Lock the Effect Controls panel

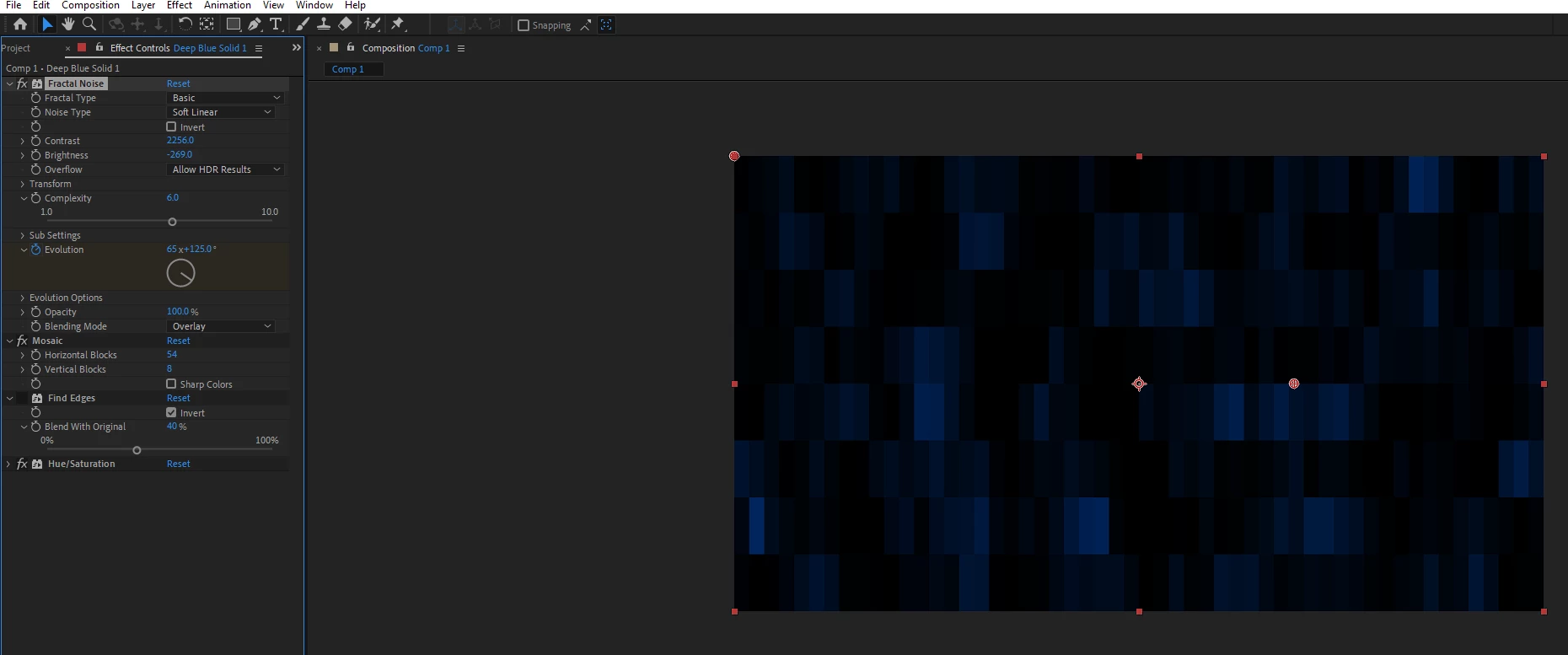(99, 47)
